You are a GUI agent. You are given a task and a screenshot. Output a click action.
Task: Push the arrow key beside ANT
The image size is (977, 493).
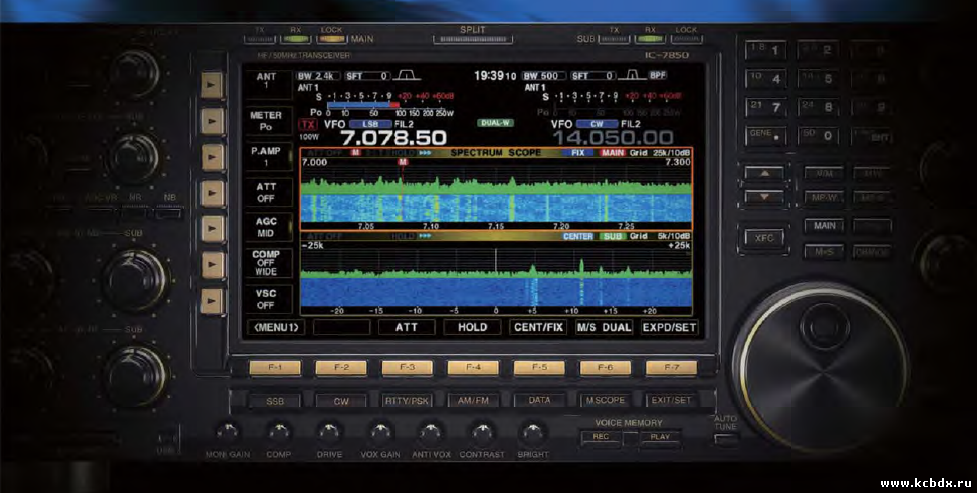(x=212, y=85)
